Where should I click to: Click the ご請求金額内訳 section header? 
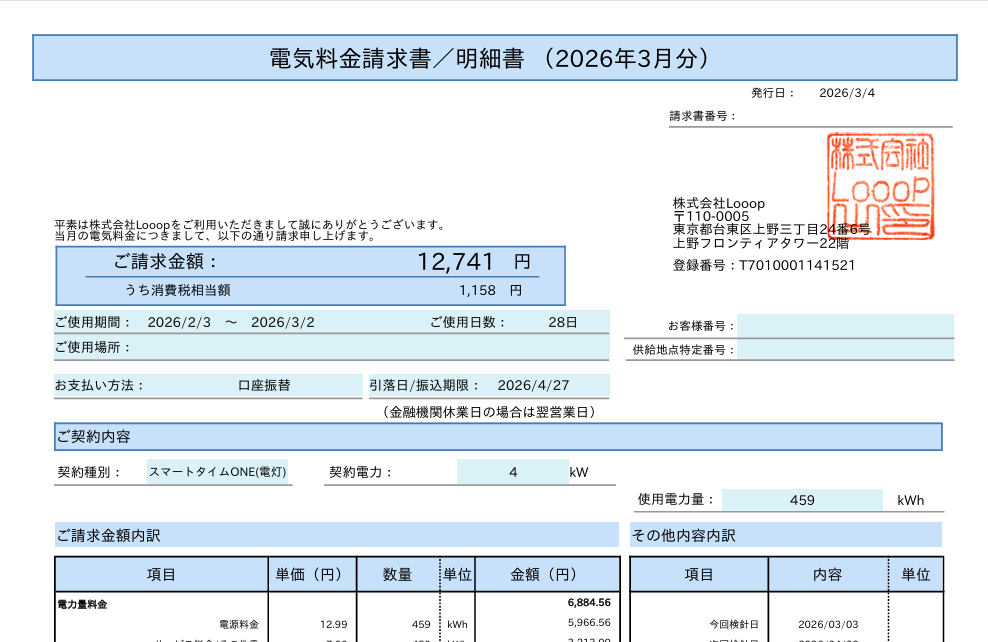[x=336, y=535]
